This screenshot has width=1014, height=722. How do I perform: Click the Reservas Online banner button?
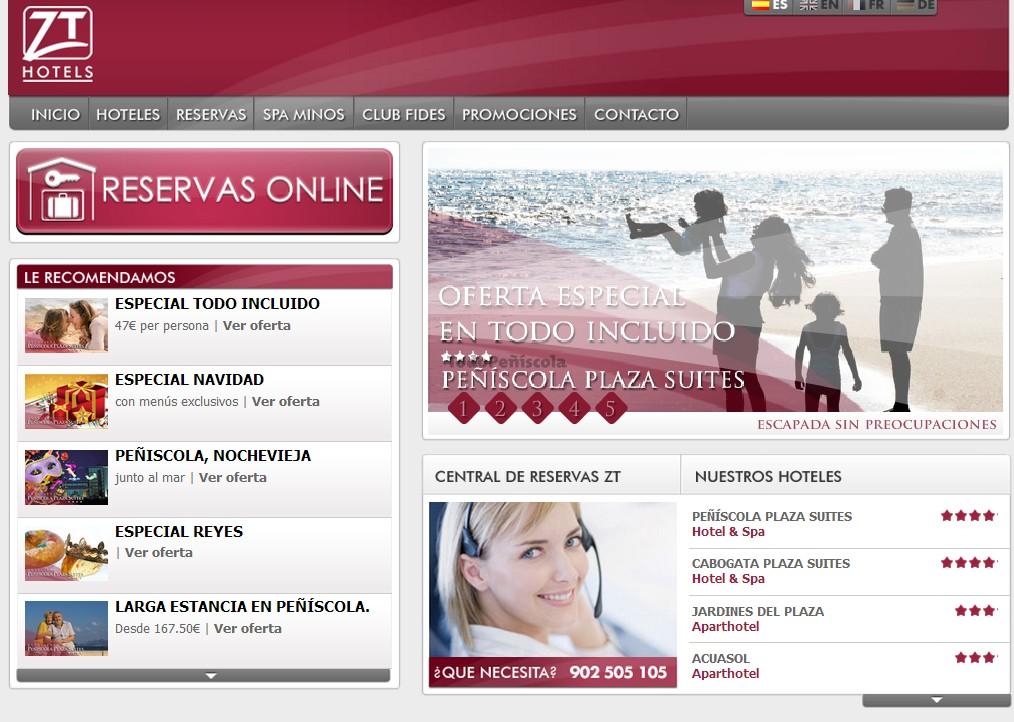(204, 191)
